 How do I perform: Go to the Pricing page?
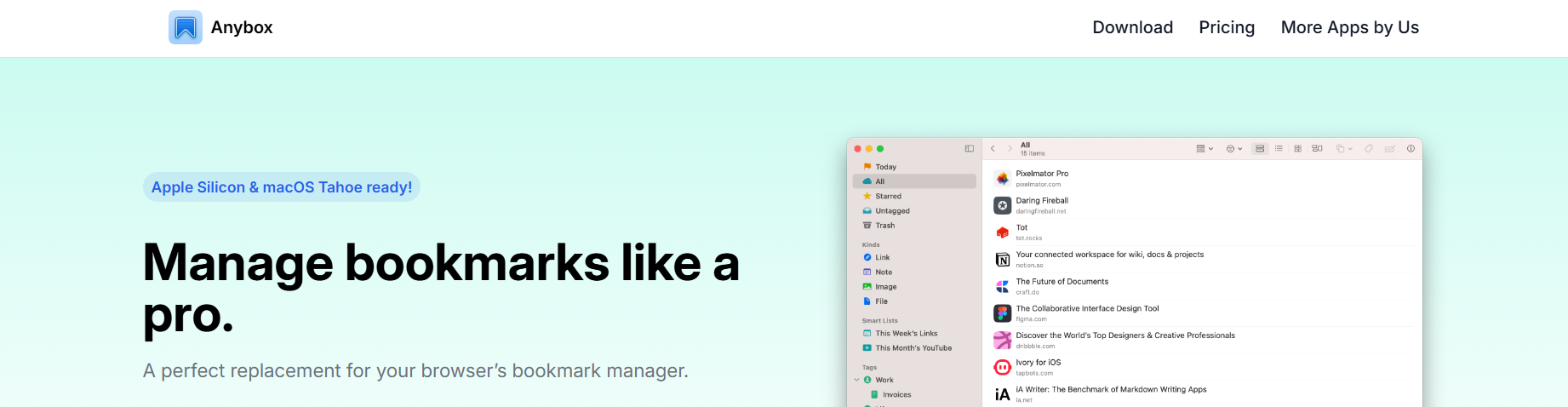[1227, 27]
